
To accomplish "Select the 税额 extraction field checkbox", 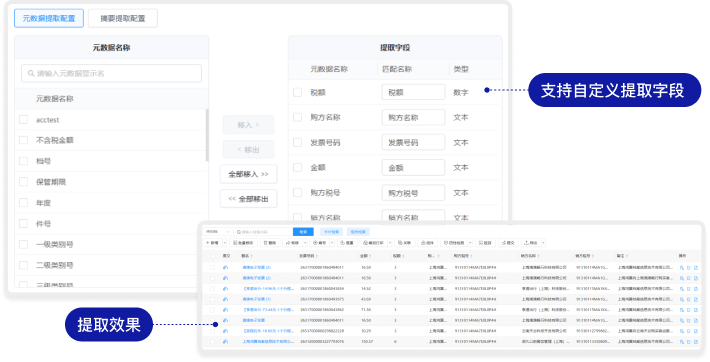I will click(297, 92).
